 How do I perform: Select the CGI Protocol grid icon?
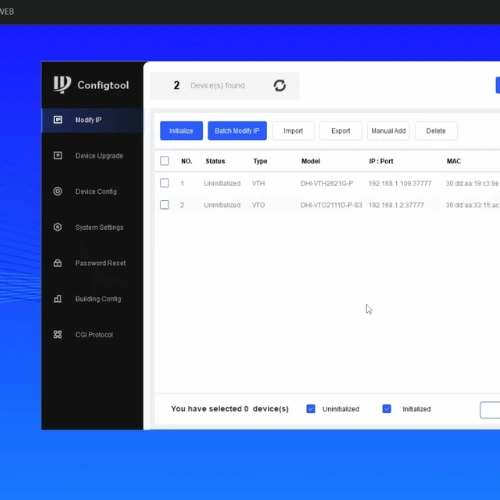[58, 334]
